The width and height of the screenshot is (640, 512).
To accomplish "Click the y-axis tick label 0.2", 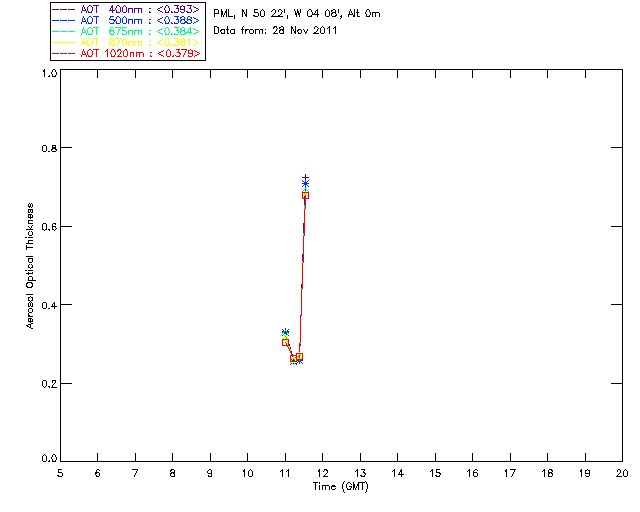I will click(x=49, y=384).
